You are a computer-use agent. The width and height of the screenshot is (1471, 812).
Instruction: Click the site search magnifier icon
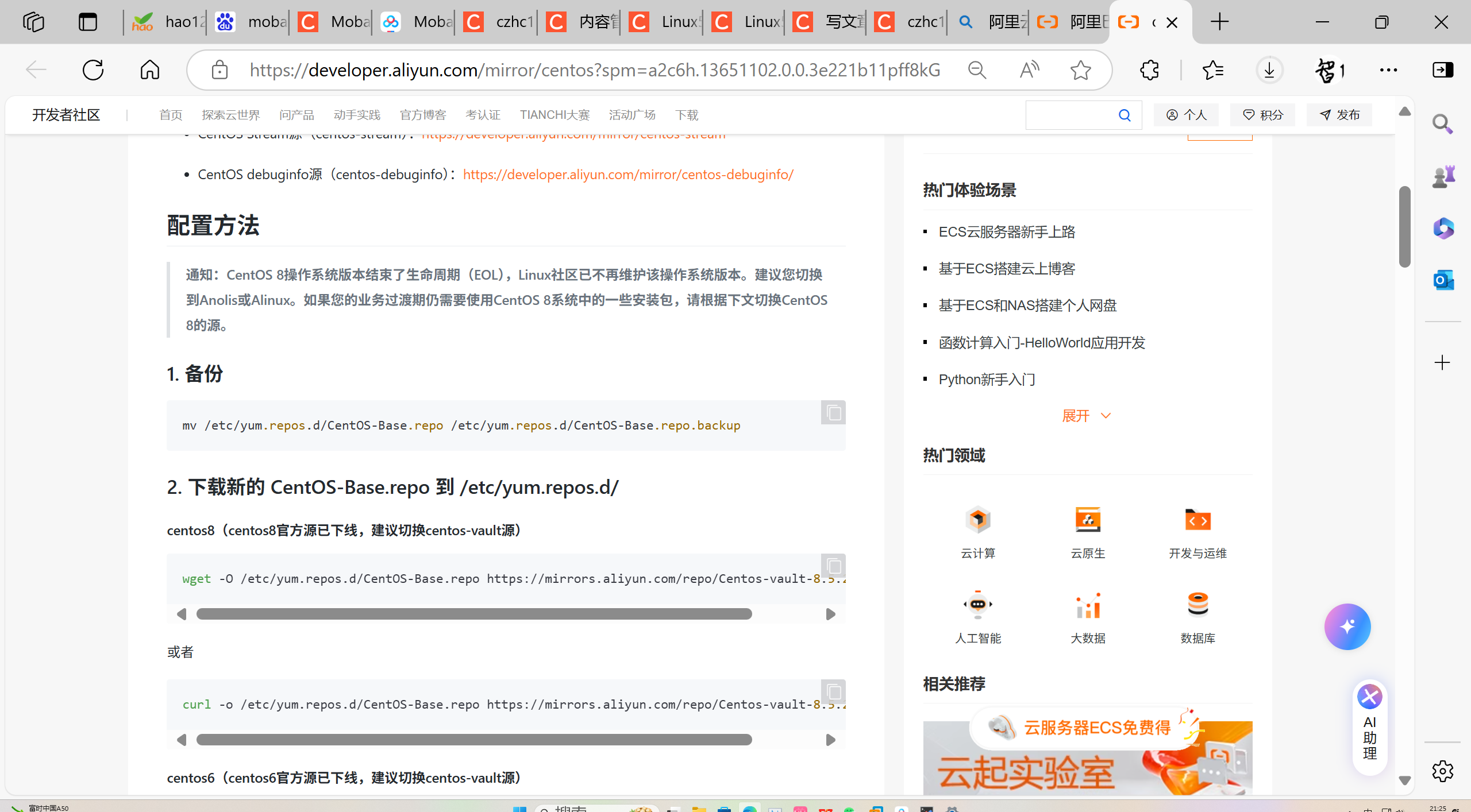pyautogui.click(x=1125, y=115)
